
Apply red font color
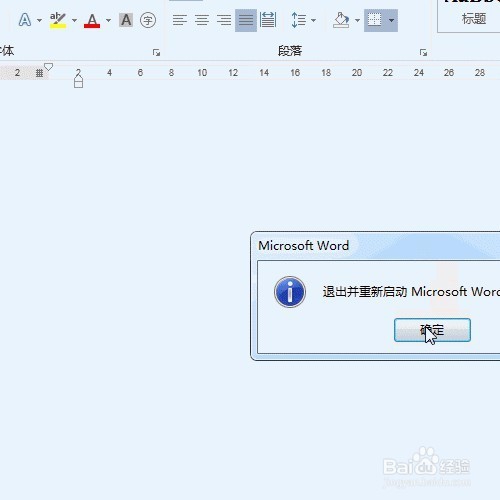pos(92,20)
